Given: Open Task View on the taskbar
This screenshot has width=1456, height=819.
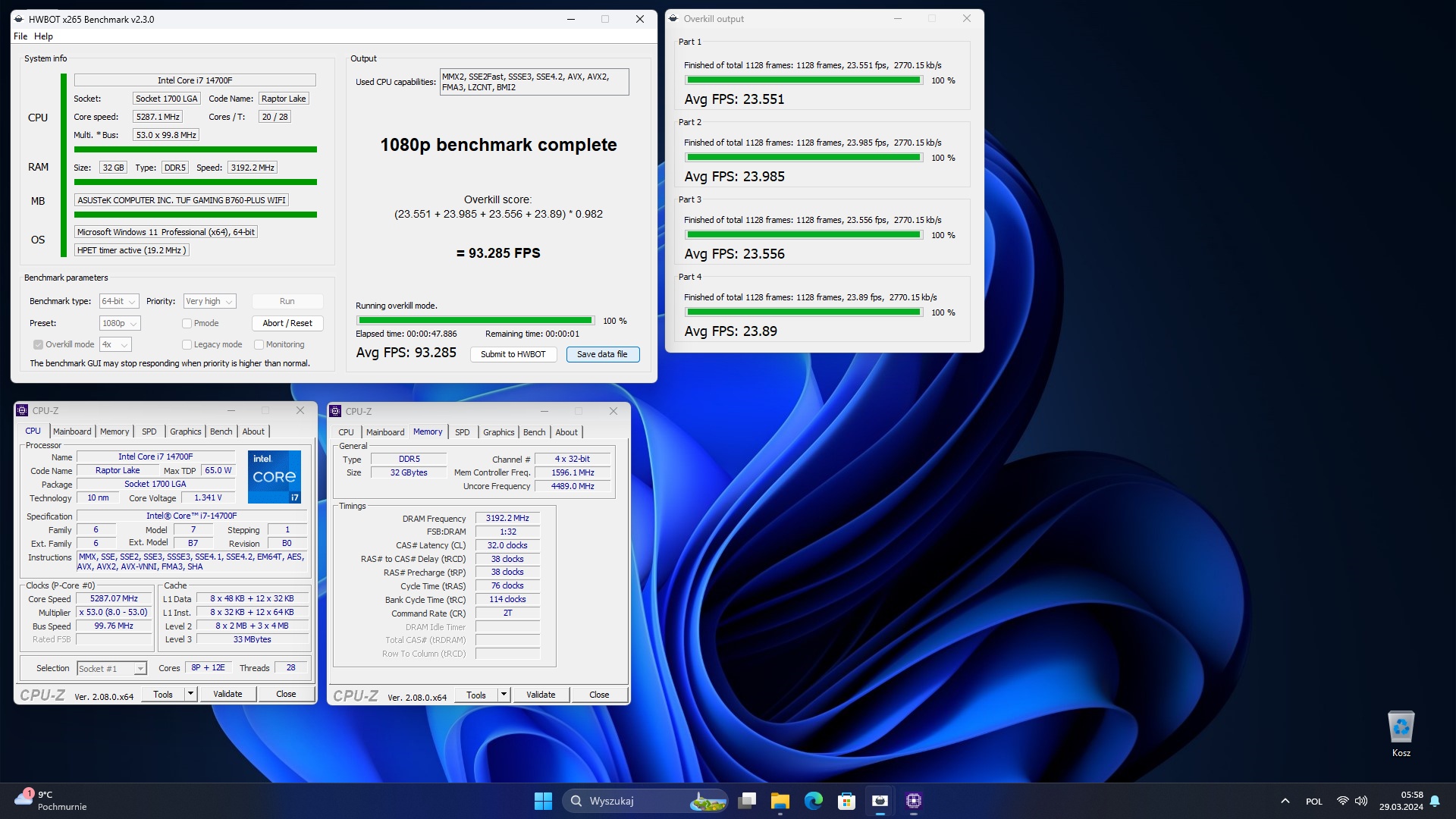Looking at the screenshot, I should [x=748, y=801].
